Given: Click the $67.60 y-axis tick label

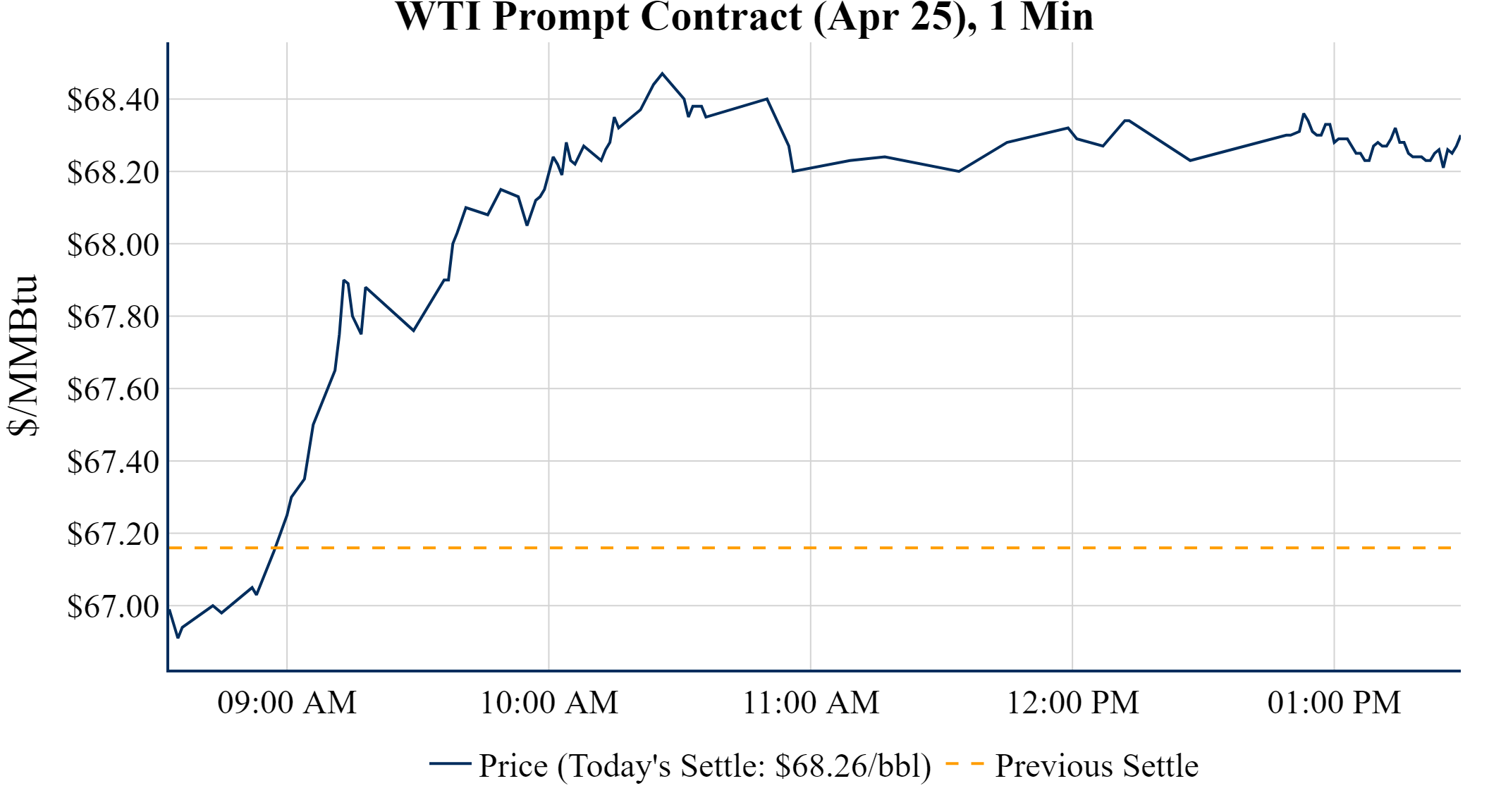Looking at the screenshot, I should click(x=113, y=389).
